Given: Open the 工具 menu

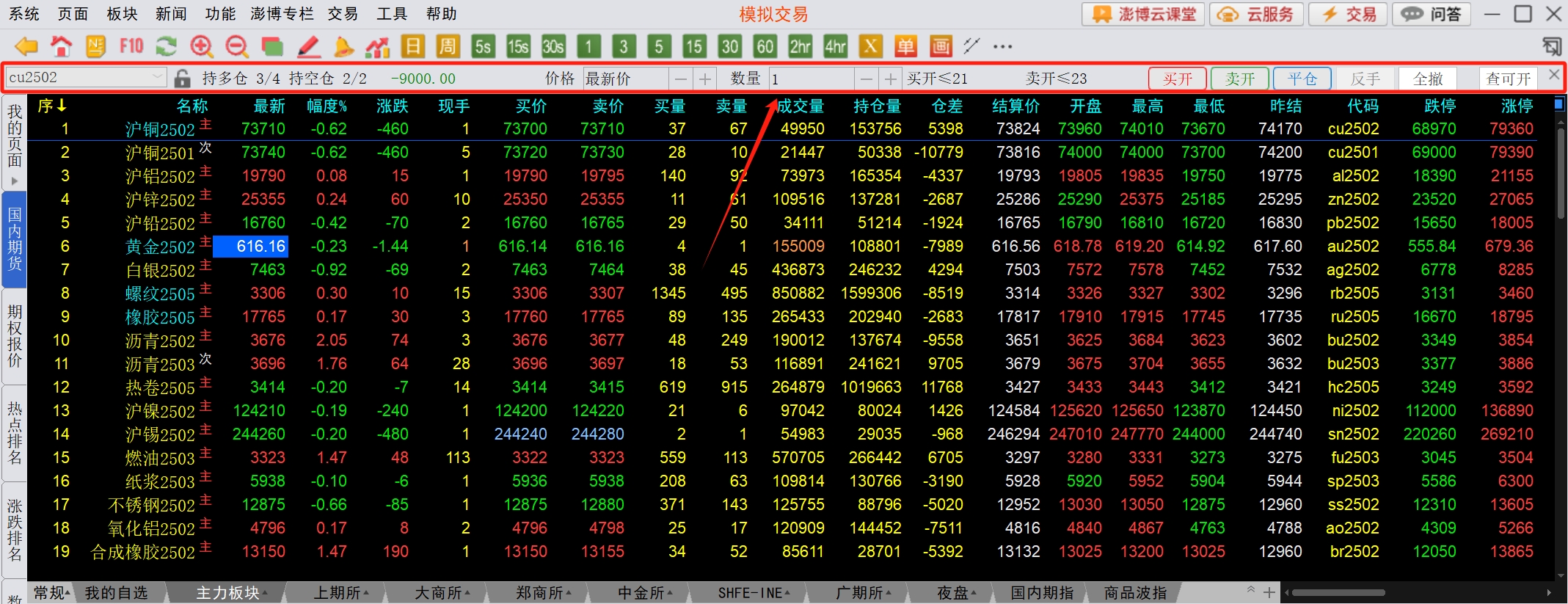Looking at the screenshot, I should [392, 14].
